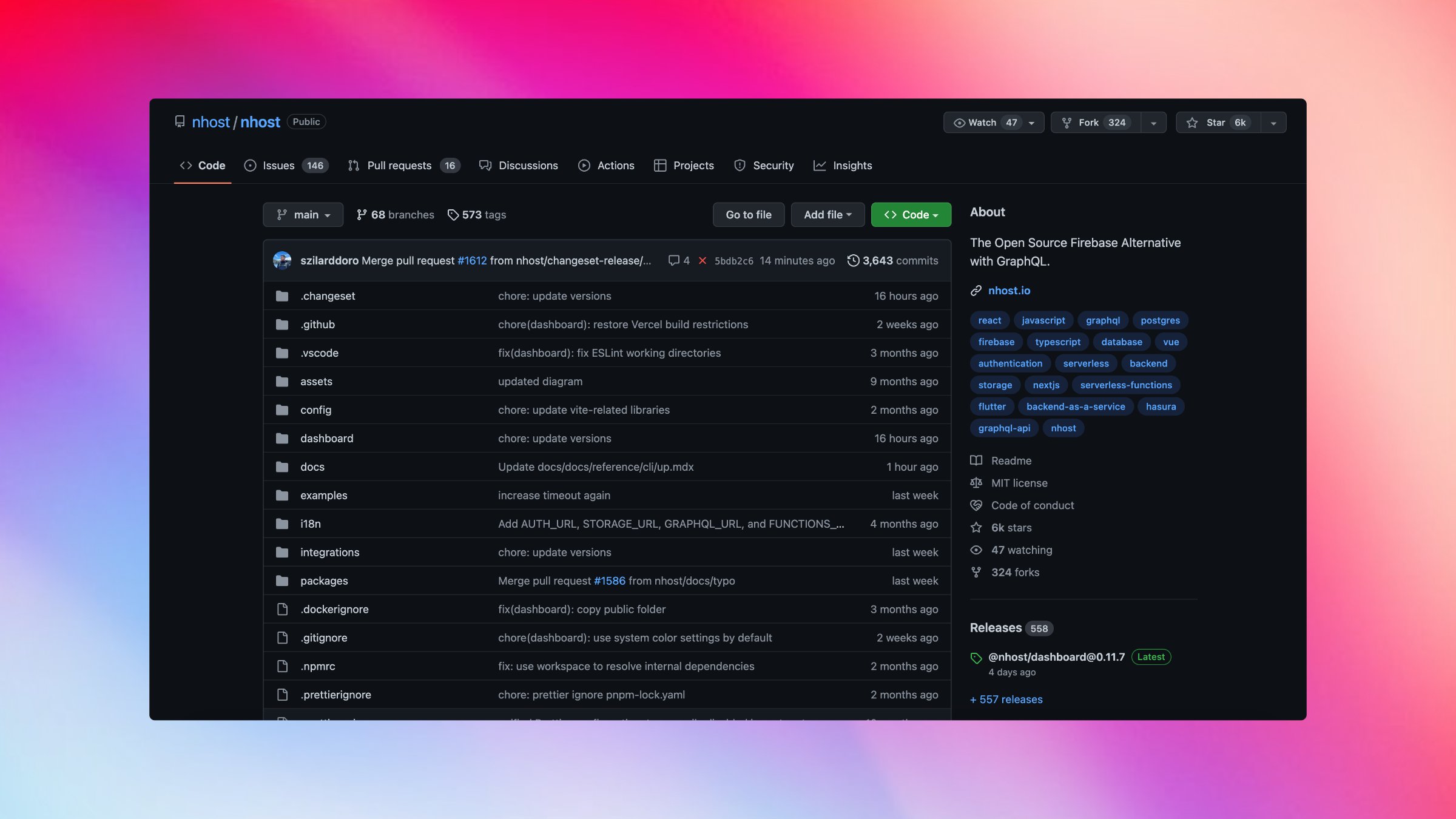Open the Add file dropdown
This screenshot has width=1456, height=819.
click(x=827, y=215)
